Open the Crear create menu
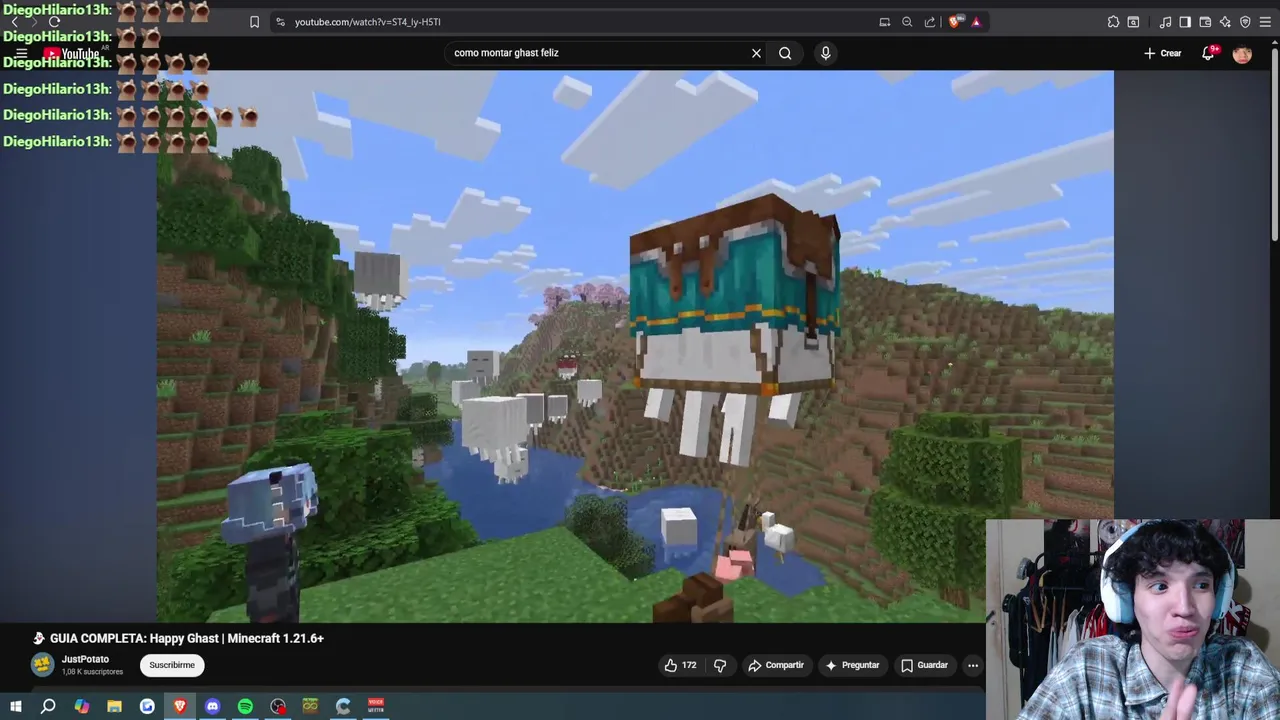The image size is (1280, 720). click(1163, 53)
